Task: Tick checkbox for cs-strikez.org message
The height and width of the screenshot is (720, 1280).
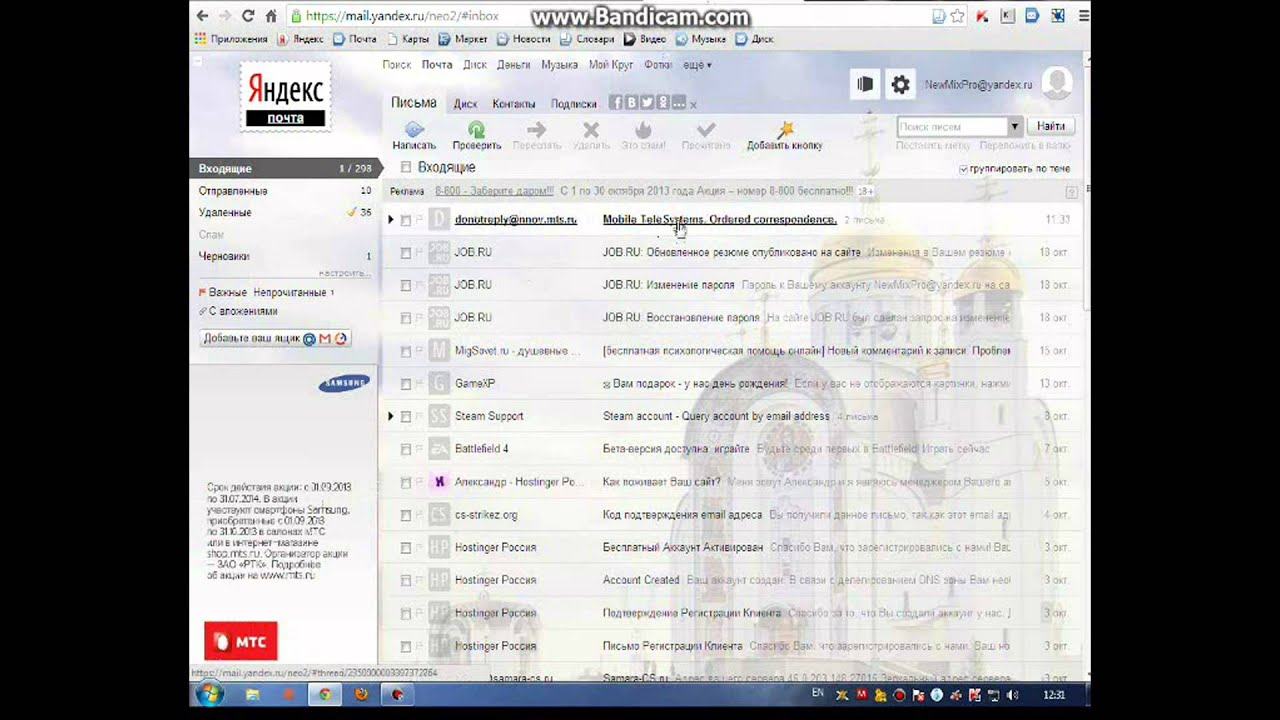Action: pos(406,515)
